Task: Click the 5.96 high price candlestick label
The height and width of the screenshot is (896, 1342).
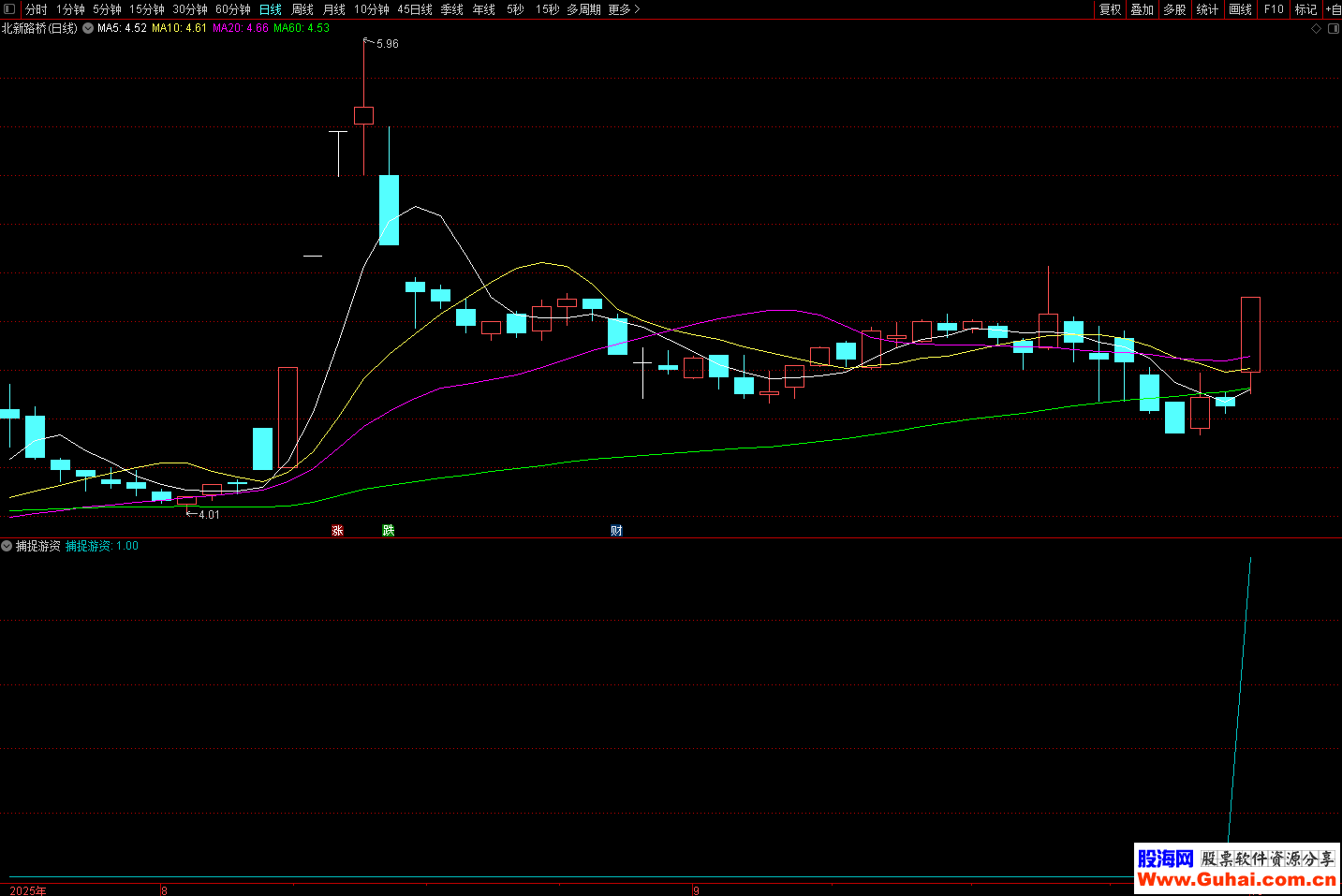Action: pos(387,44)
